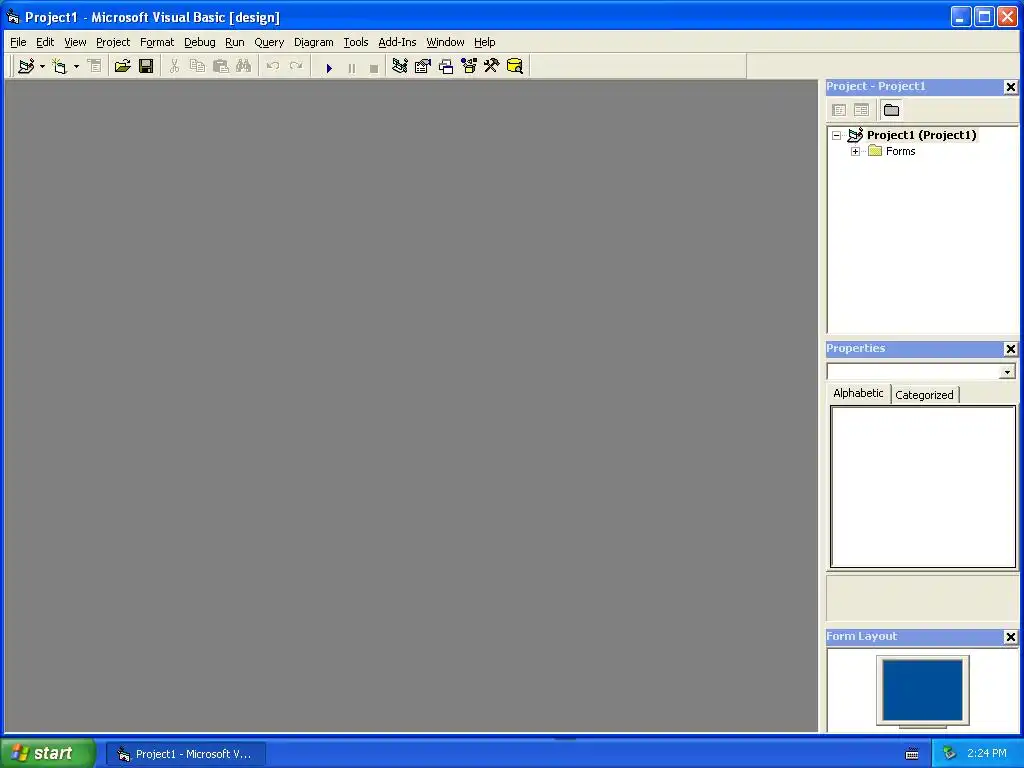Click View Code in Project Explorer
Viewport: 1024px width, 768px height.
click(x=839, y=110)
